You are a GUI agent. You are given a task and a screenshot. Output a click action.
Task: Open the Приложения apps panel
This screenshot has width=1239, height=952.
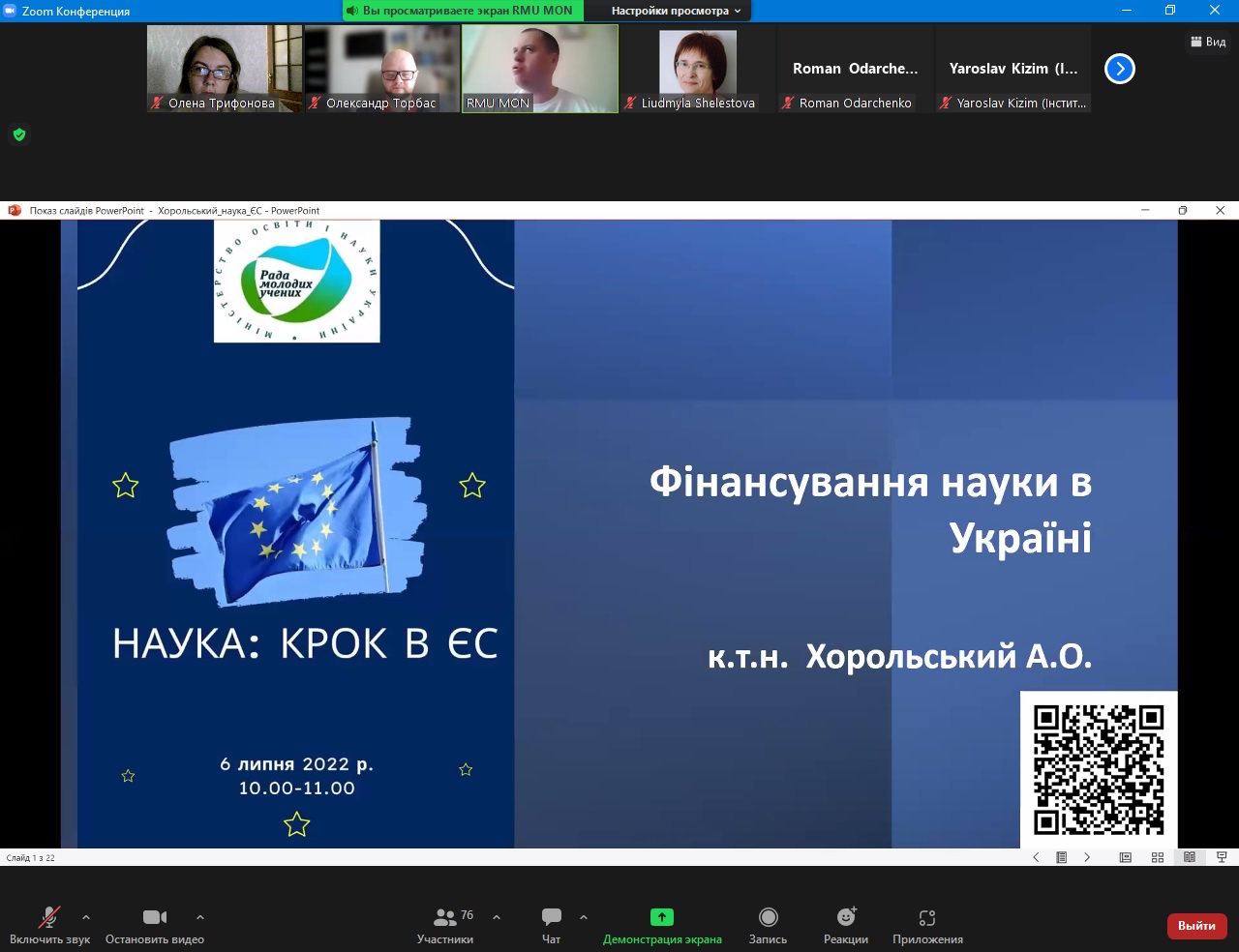927,925
